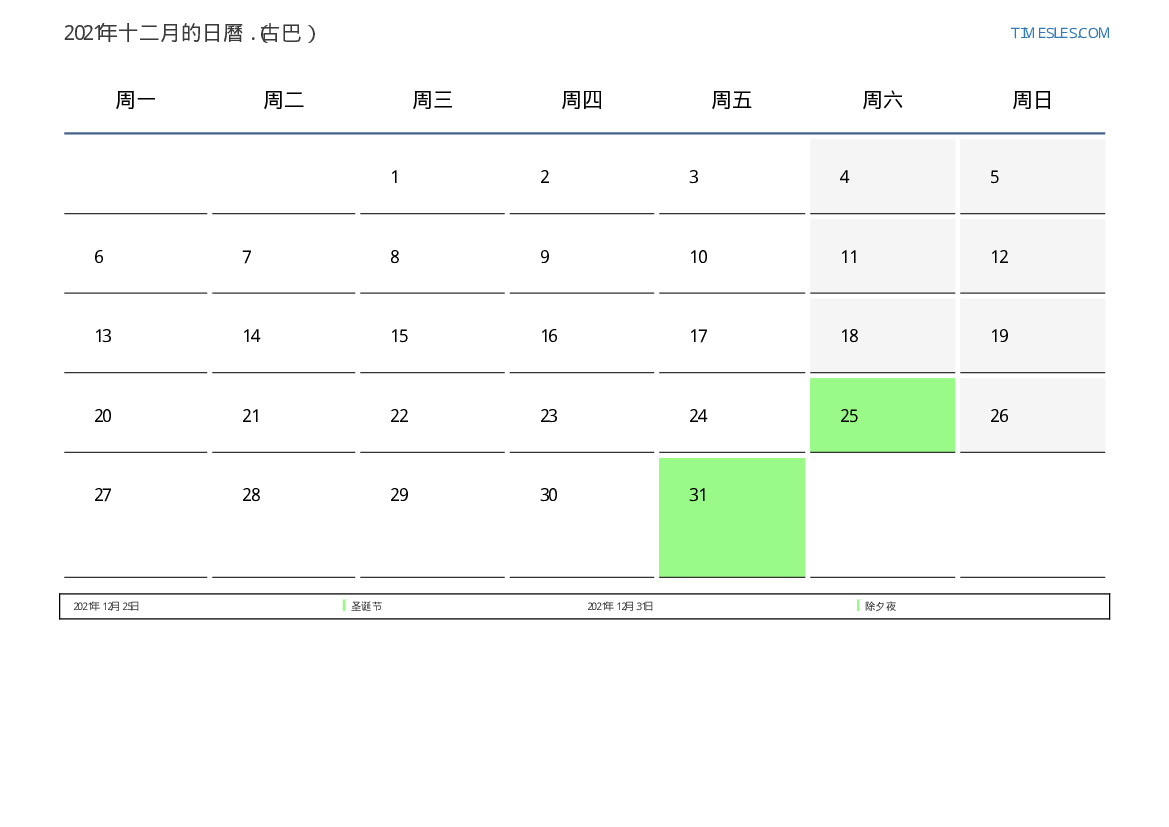Click the calendar title for December 2021
The width and height of the screenshot is (1169, 827).
click(x=191, y=33)
